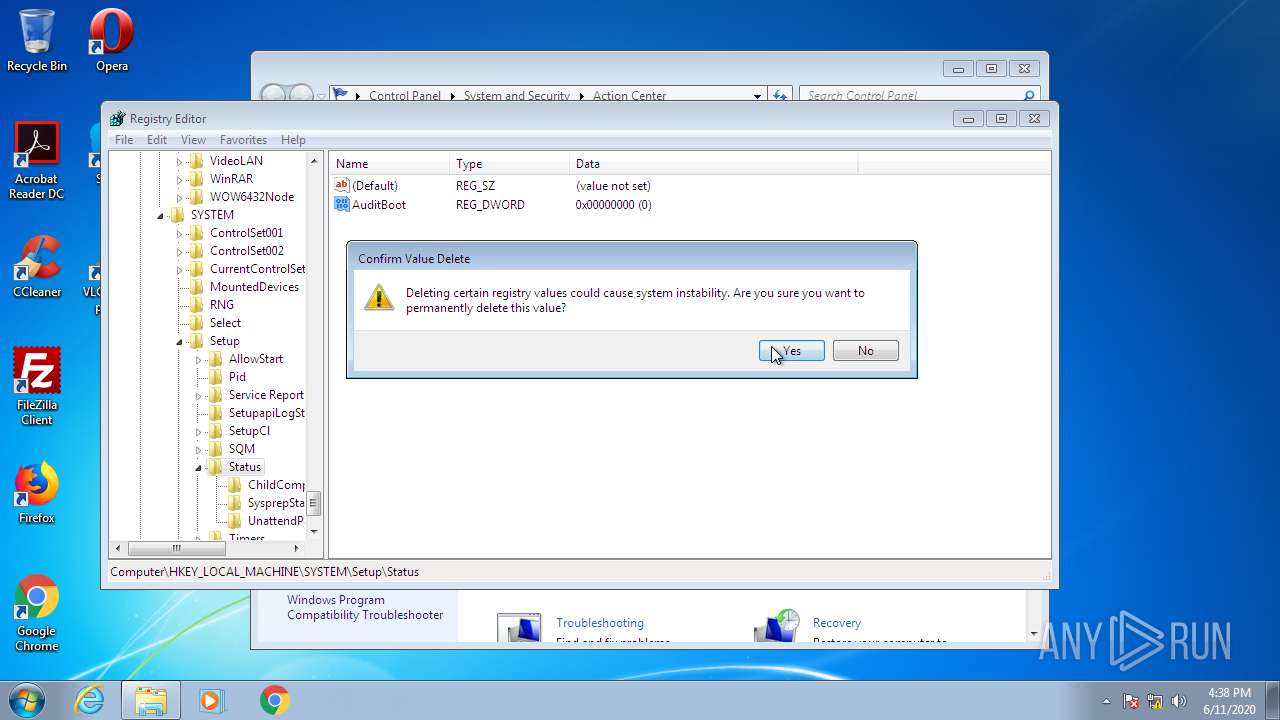1280x720 pixels.
Task: Select the Pid folder icon
Action: coord(215,377)
